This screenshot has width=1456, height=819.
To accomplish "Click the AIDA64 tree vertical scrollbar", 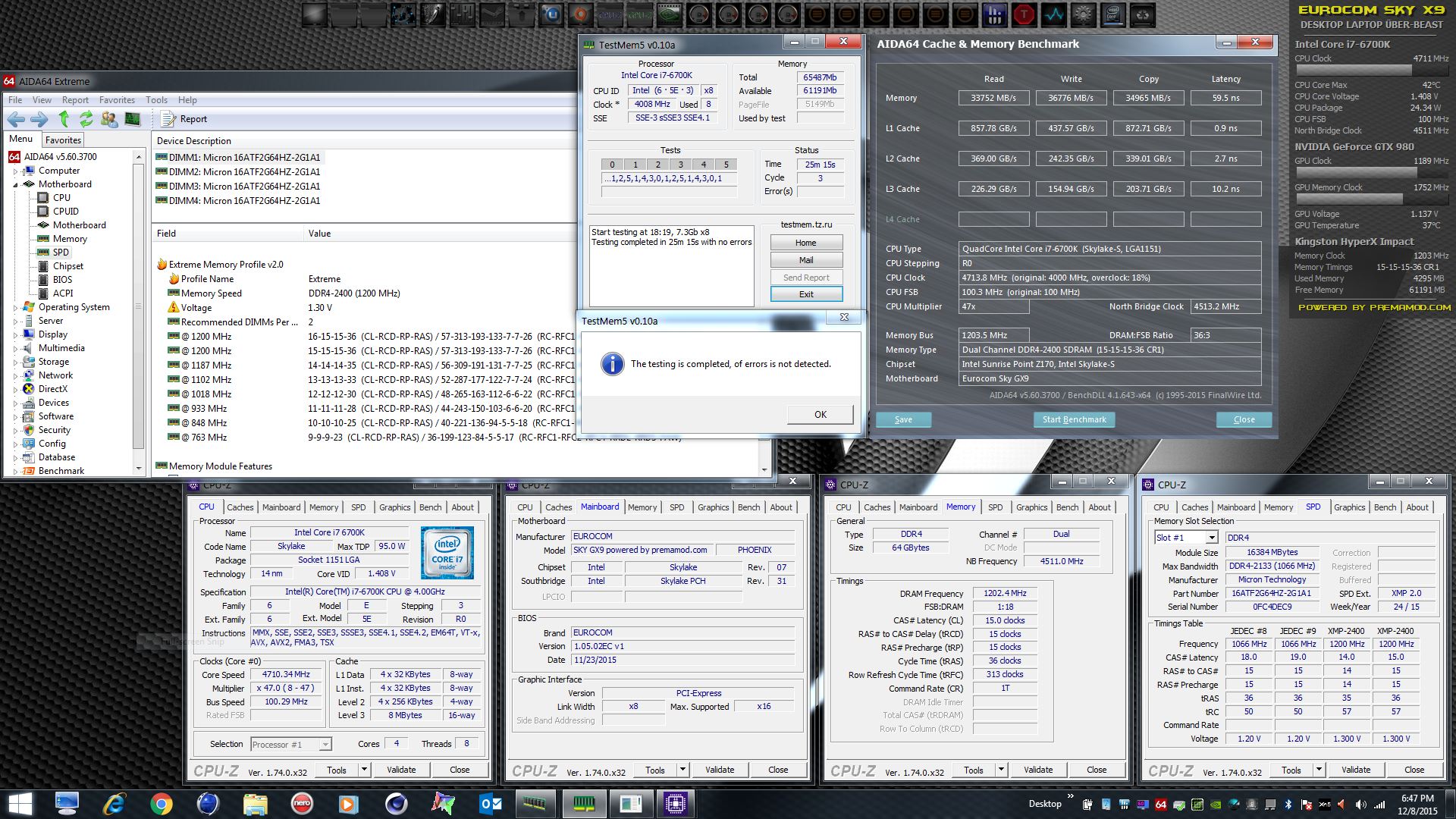I will pyautogui.click(x=138, y=306).
